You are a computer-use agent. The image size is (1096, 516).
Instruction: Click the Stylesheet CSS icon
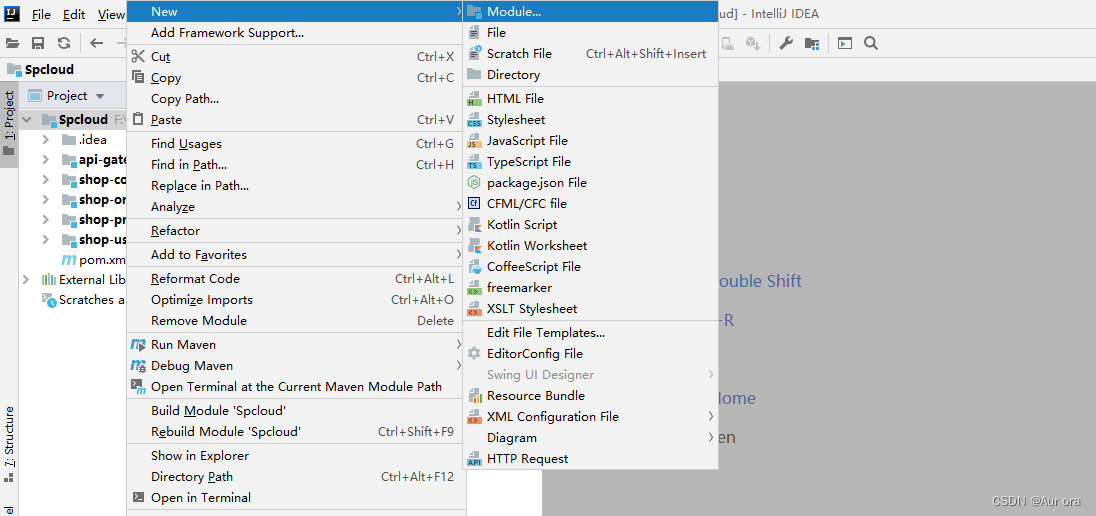point(475,120)
